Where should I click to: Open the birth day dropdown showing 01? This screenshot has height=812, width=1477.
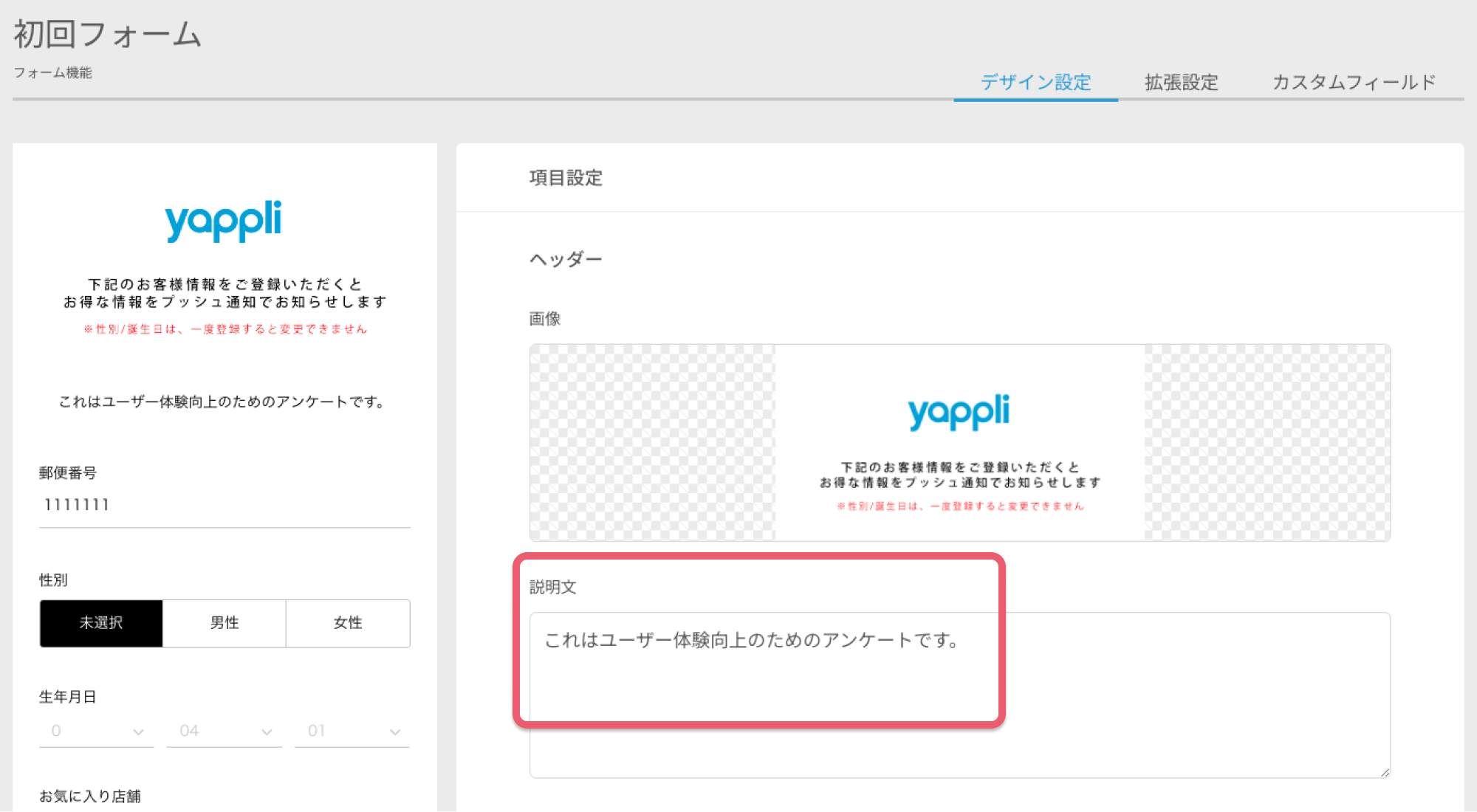point(352,731)
